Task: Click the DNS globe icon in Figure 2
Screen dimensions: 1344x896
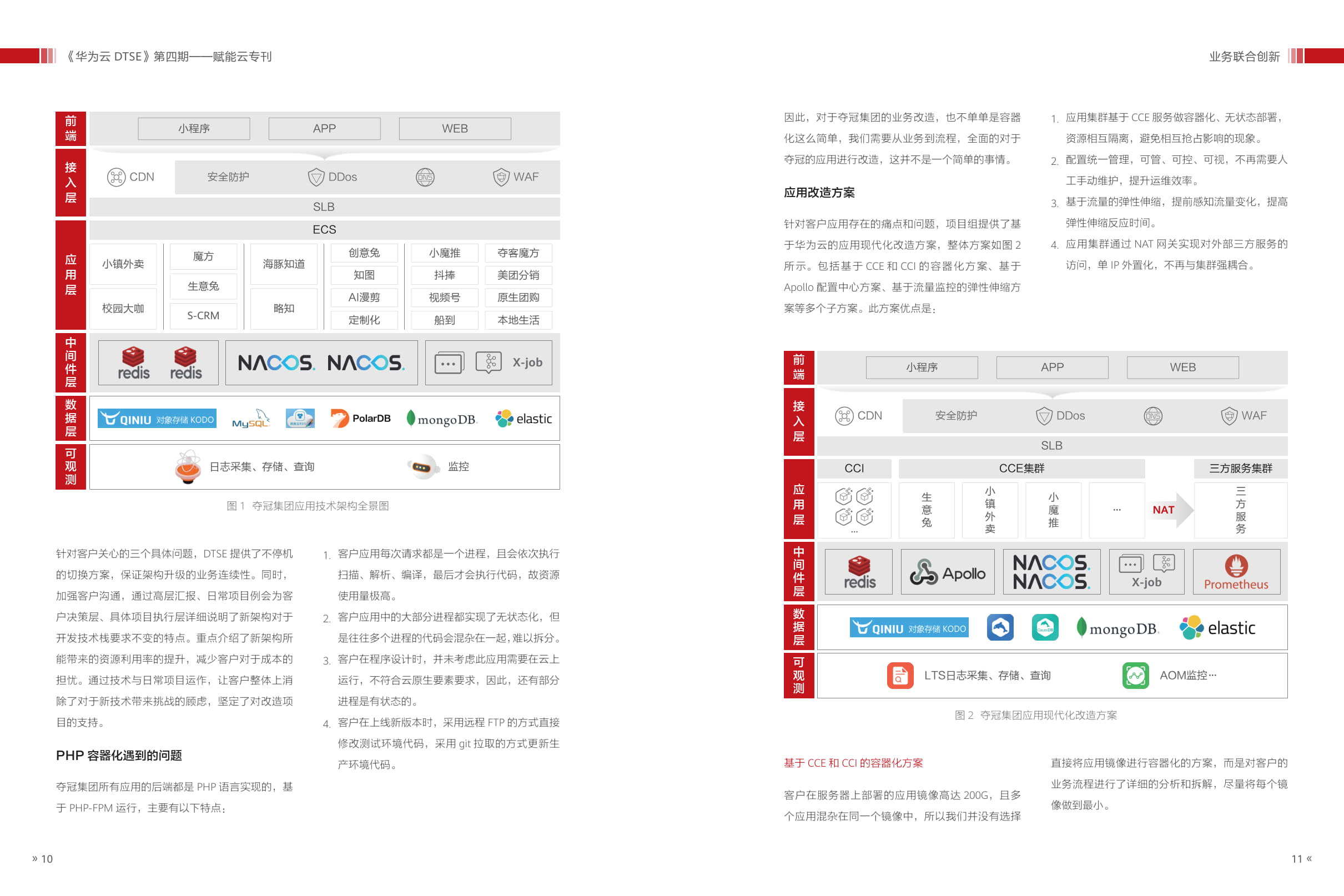Action: tap(1152, 416)
